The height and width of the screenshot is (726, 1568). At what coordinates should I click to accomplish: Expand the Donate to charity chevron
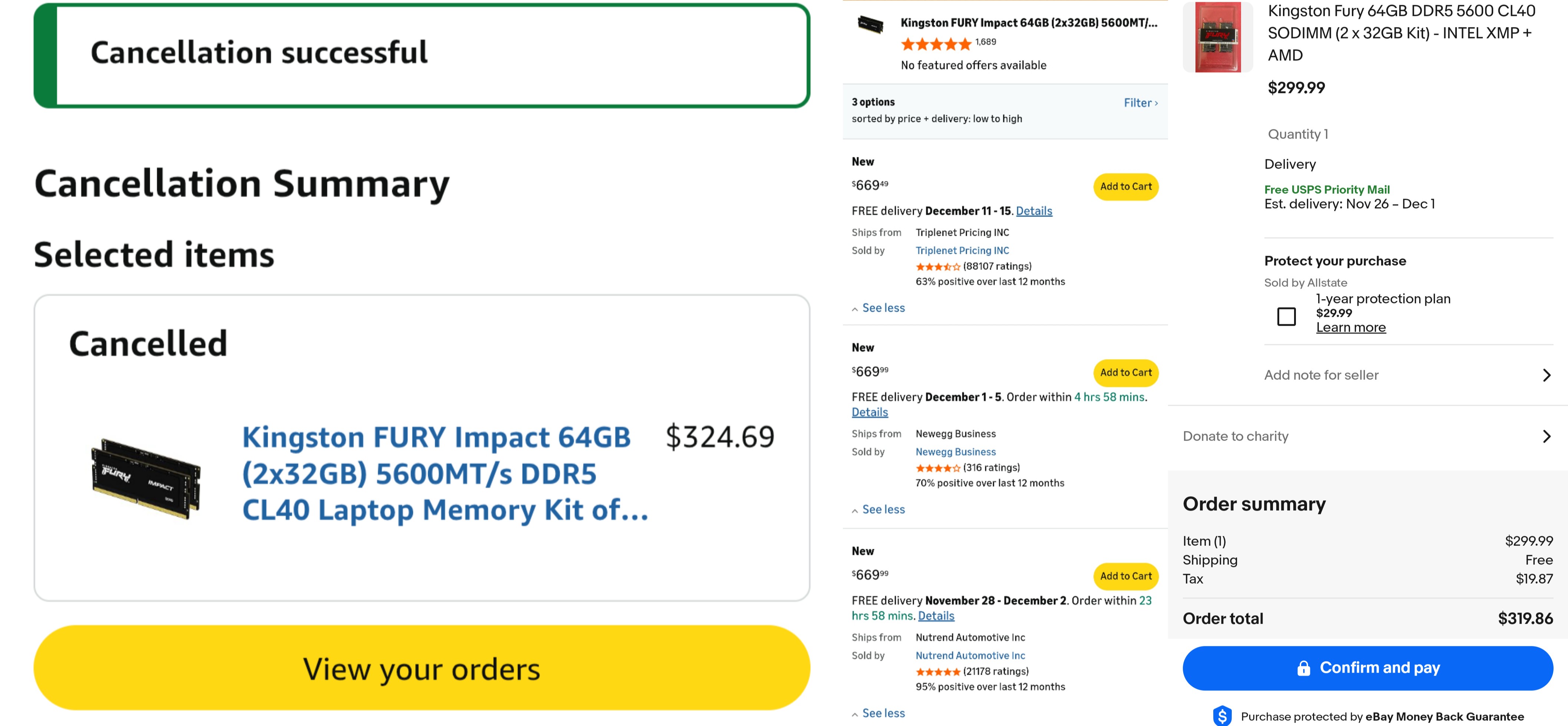click(x=1546, y=436)
